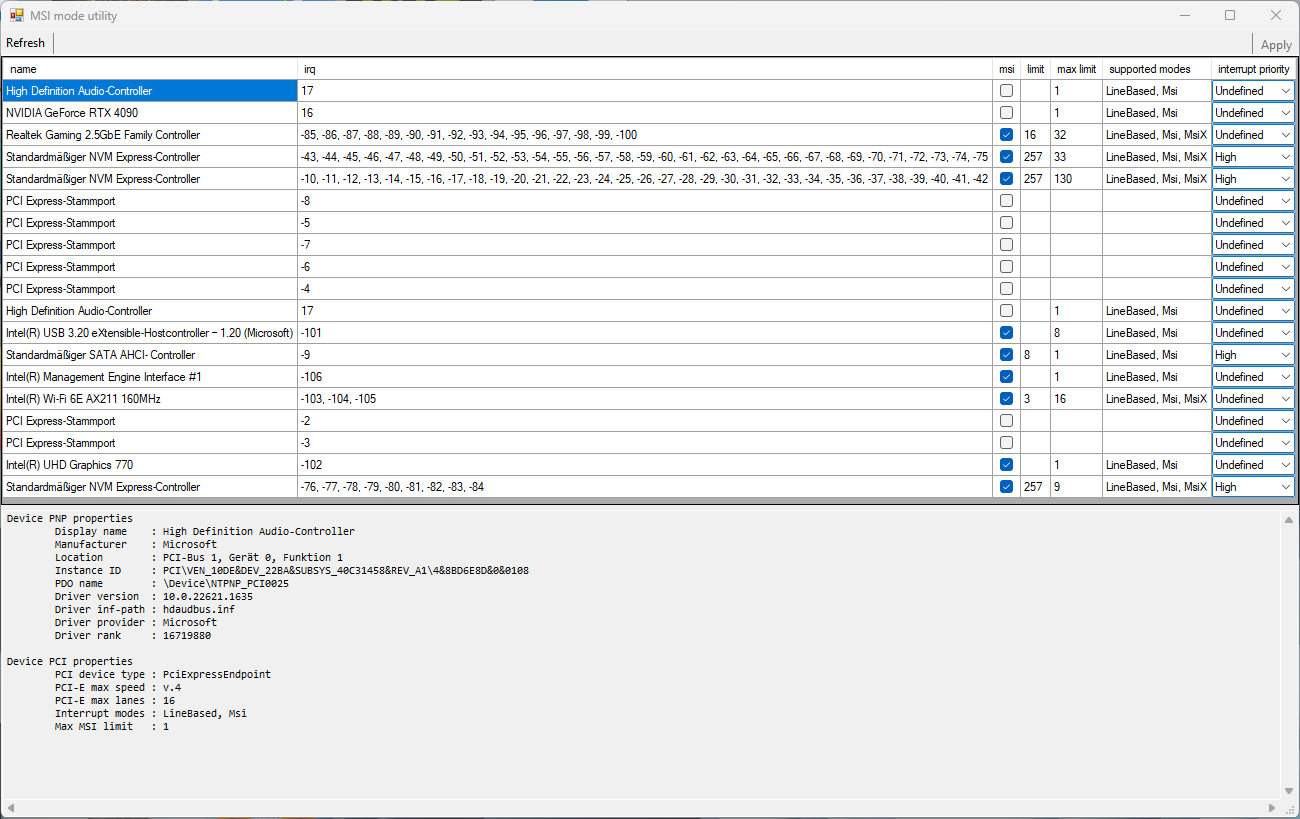This screenshot has height=819, width=1300.
Task: Click horizontal scrollbar right arrow at bottom
Action: [1273, 808]
